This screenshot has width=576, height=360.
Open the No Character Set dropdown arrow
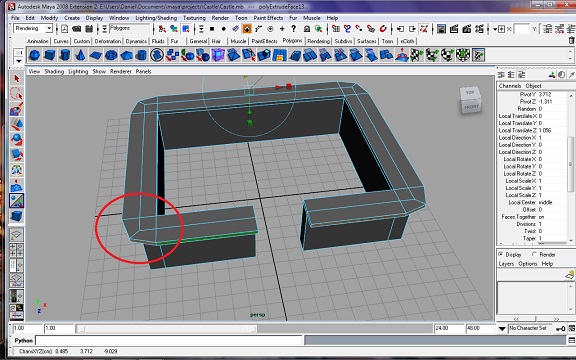502,328
